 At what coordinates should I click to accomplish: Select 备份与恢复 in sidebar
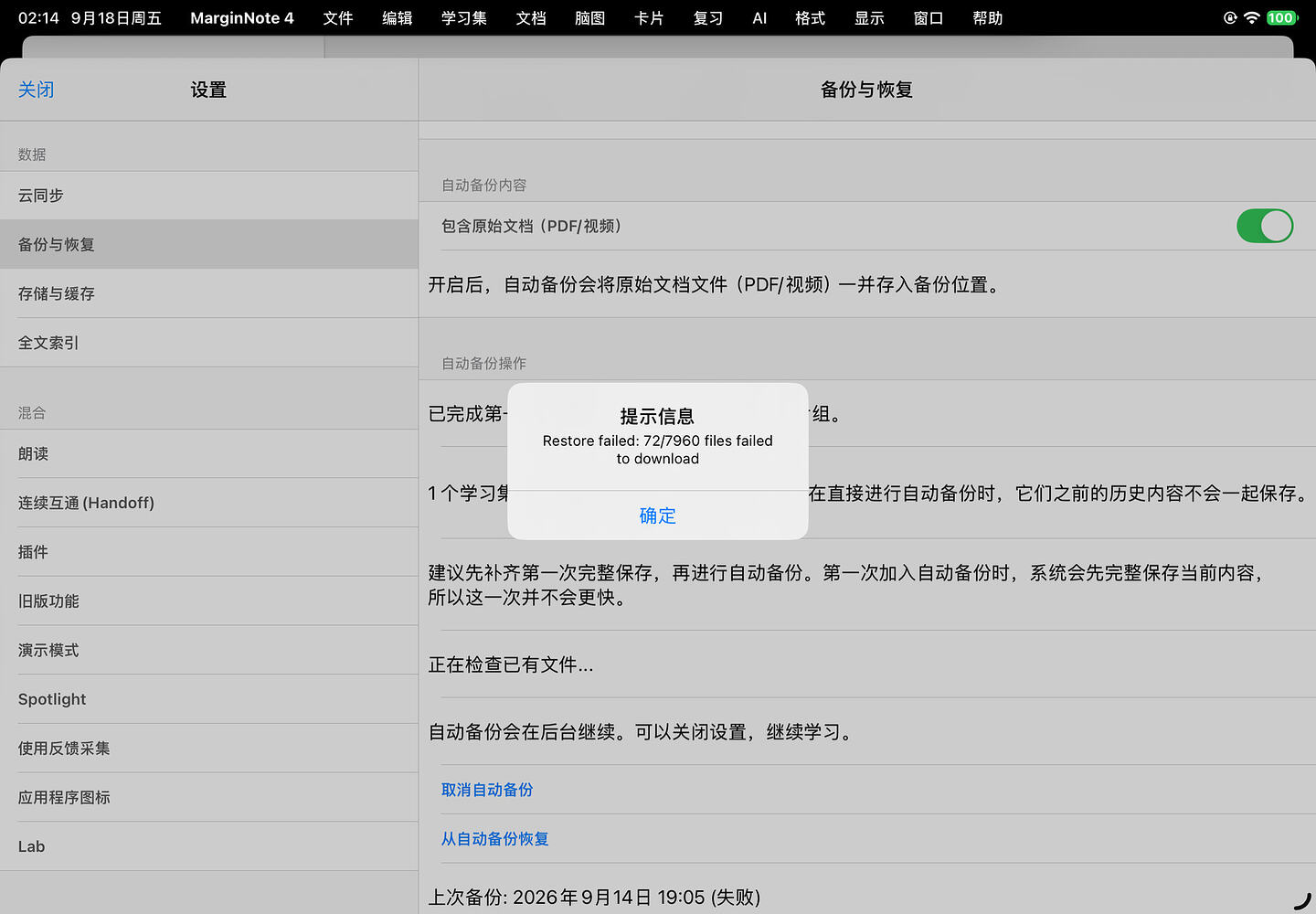pos(209,245)
